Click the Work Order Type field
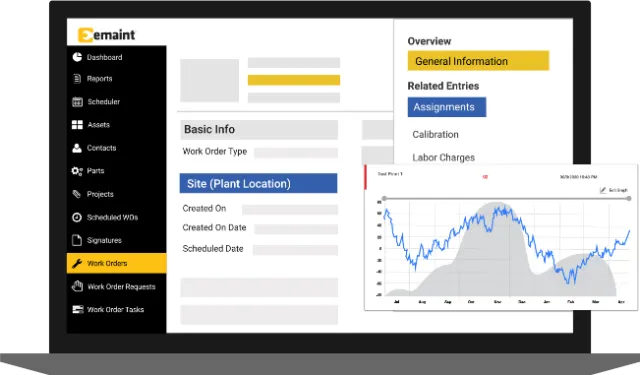The image size is (640, 375). point(296,153)
